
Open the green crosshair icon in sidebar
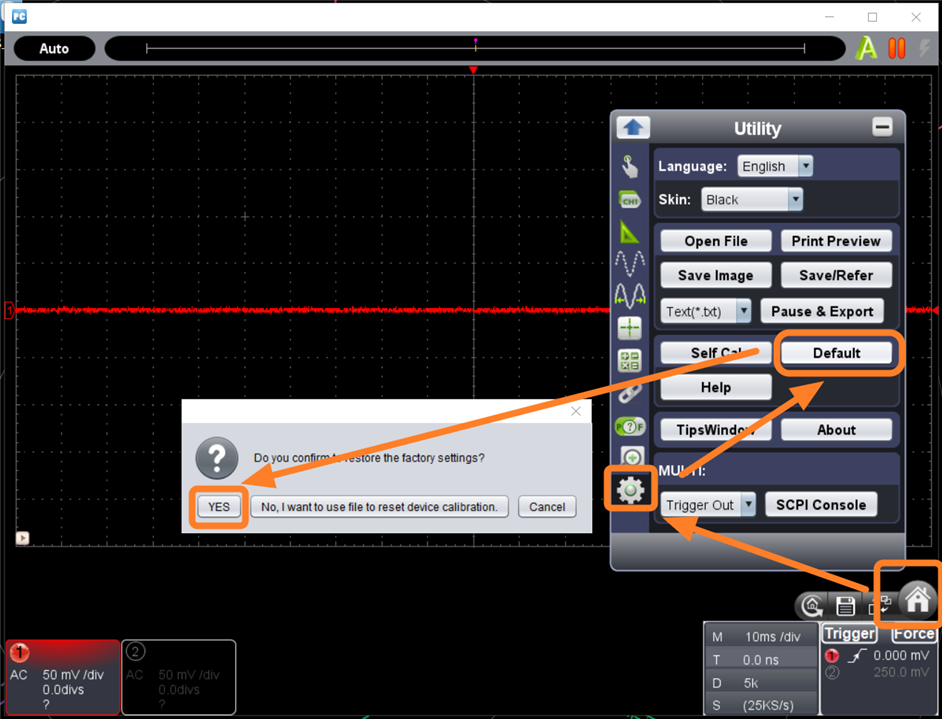click(629, 328)
